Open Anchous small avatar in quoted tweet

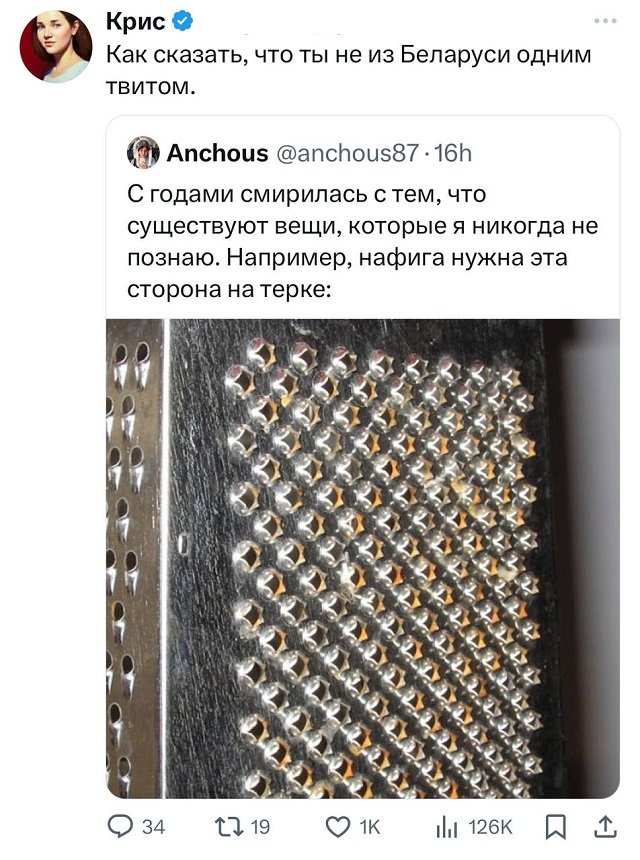click(143, 152)
